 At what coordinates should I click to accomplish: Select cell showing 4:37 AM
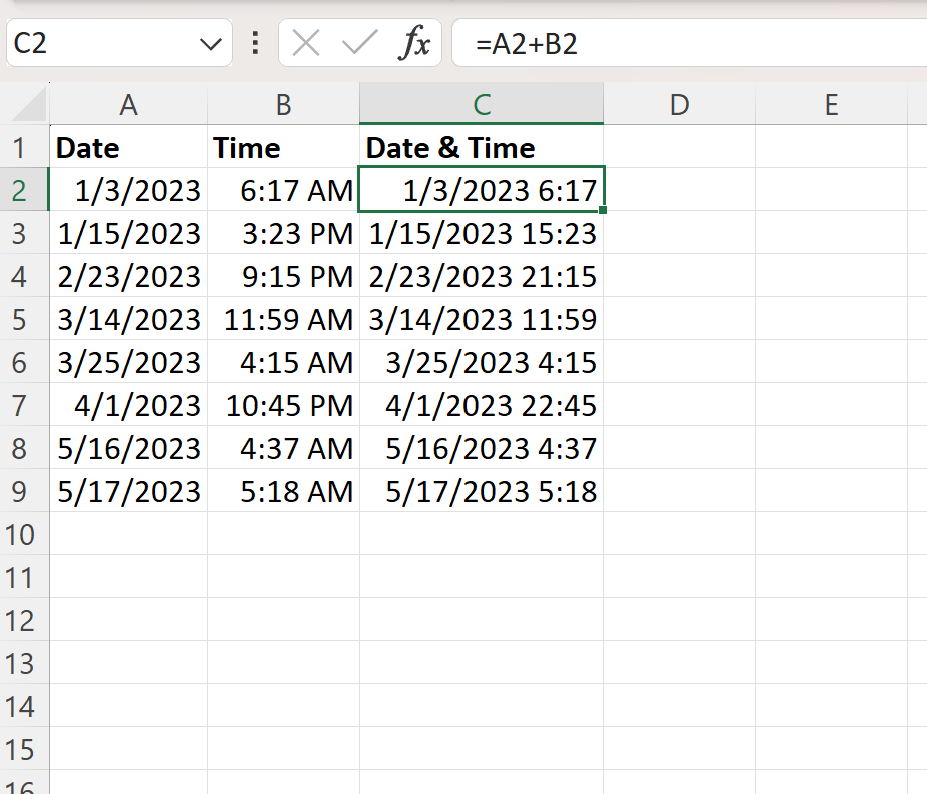[x=283, y=448]
